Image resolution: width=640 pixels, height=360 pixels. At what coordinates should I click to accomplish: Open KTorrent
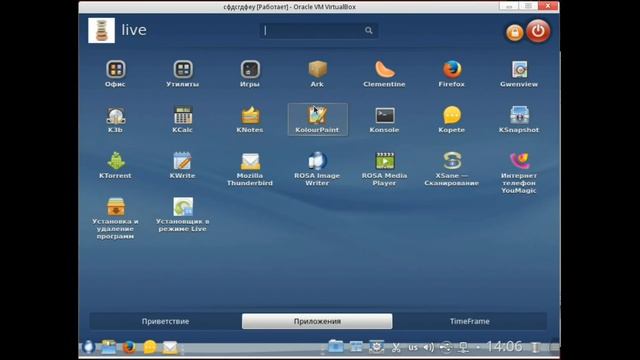(x=116, y=165)
